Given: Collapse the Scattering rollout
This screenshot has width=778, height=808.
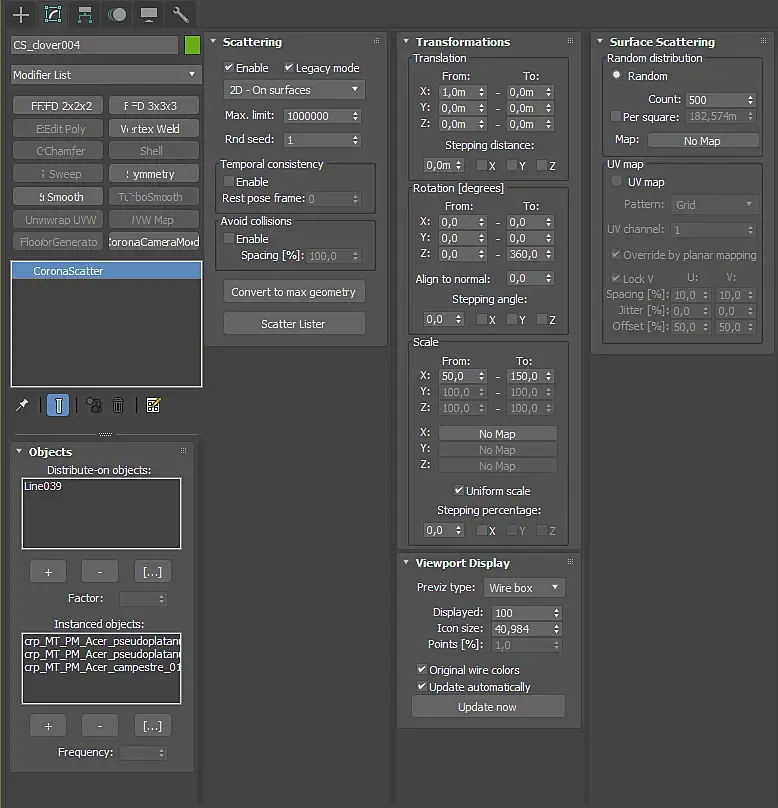Looking at the screenshot, I should tap(213, 41).
